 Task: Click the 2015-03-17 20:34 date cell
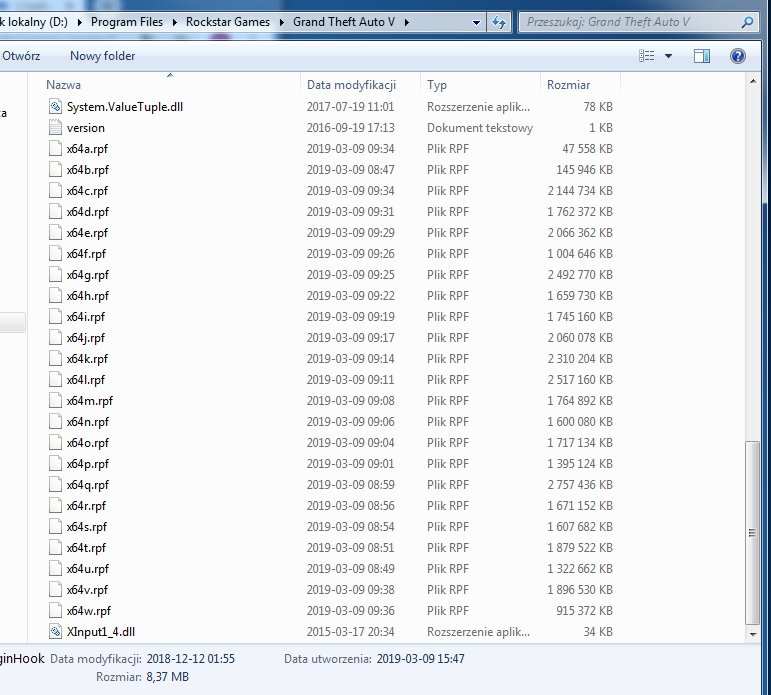coord(350,632)
